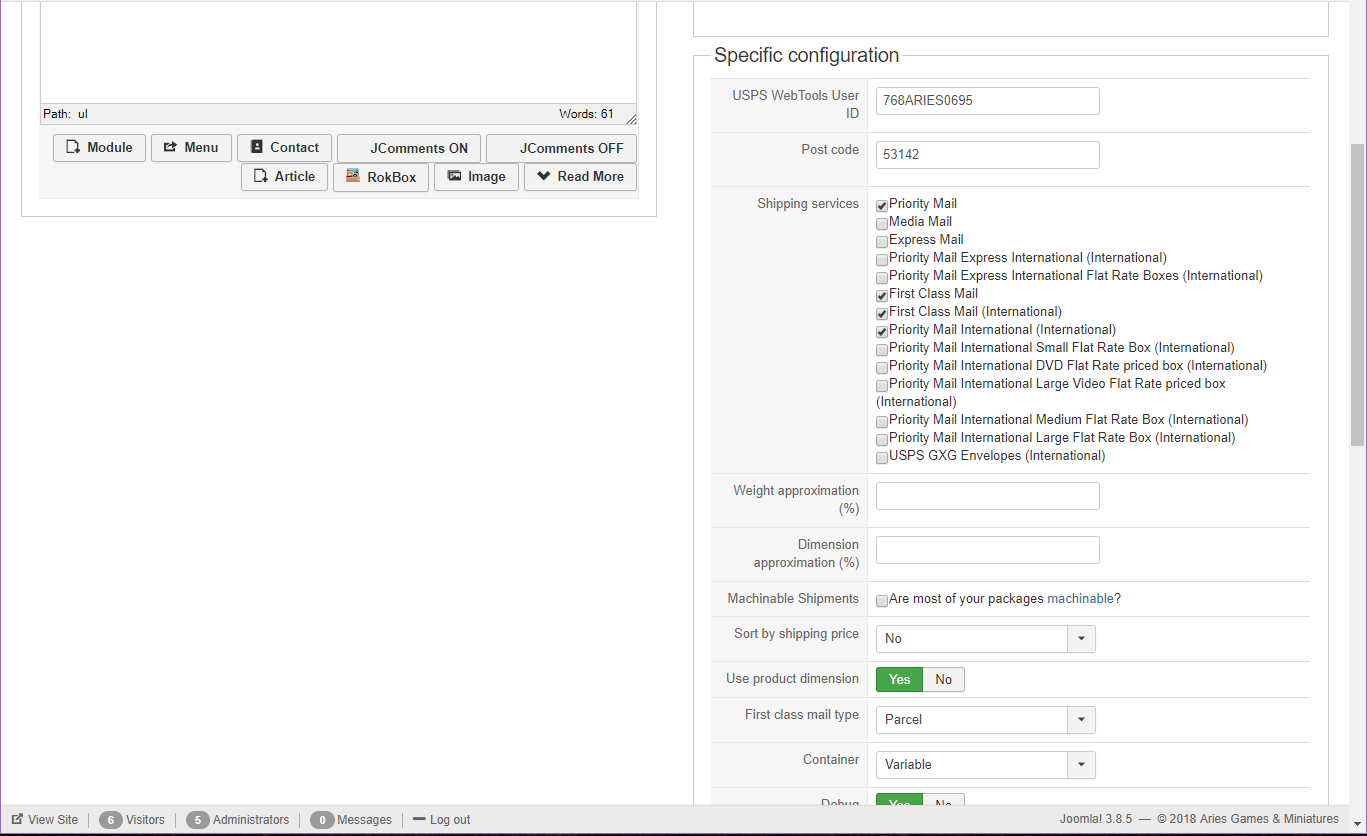The height and width of the screenshot is (836, 1367).
Task: Open the machinable help link
Action: coord(1080,599)
